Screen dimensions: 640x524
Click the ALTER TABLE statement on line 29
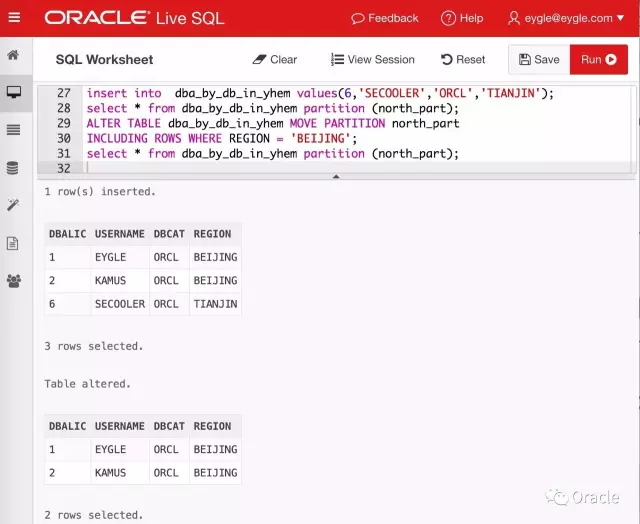pos(273,123)
